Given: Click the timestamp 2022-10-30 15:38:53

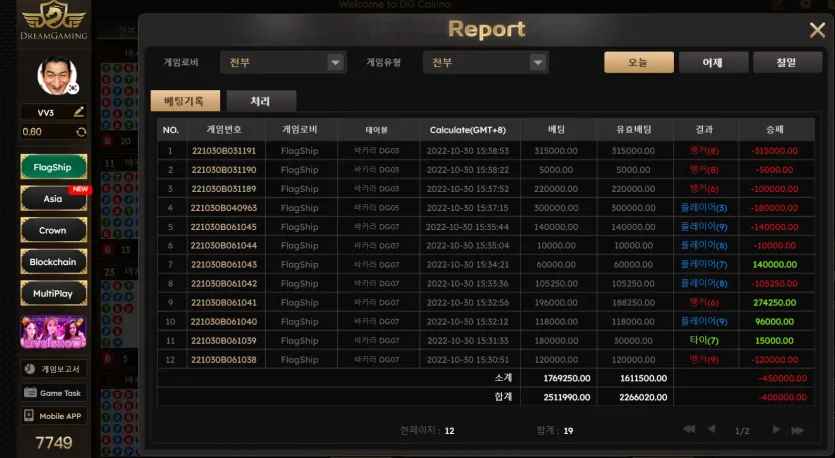Looking at the screenshot, I should click(x=468, y=151).
